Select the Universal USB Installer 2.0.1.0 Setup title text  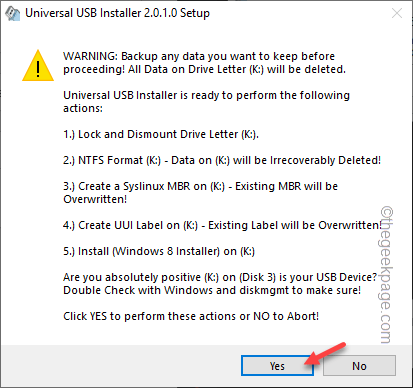117,13
